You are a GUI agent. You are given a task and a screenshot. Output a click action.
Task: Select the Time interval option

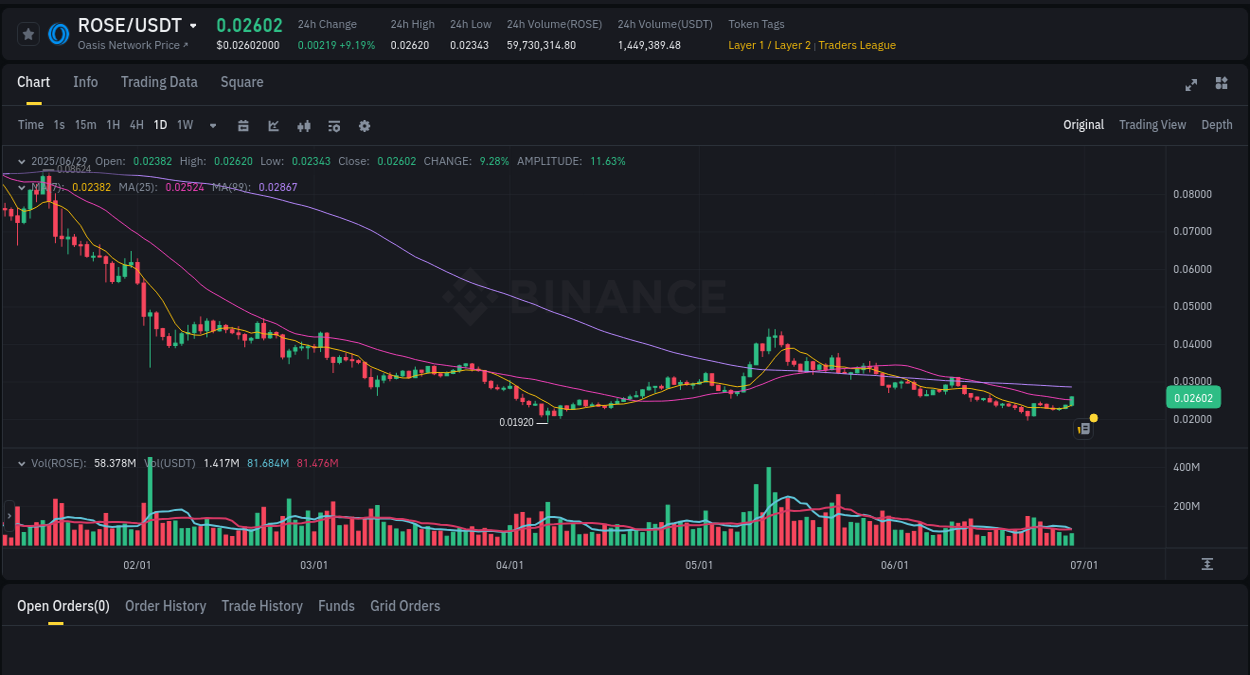[x=31, y=125]
